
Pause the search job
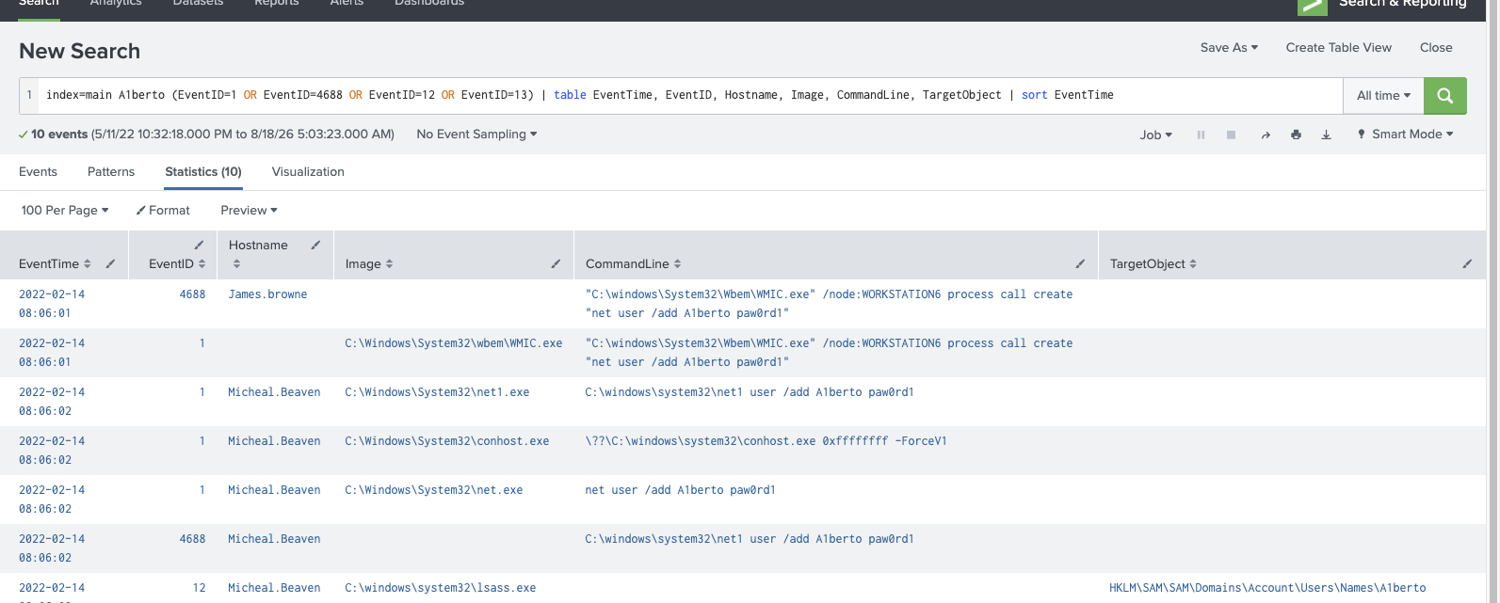coord(1201,135)
